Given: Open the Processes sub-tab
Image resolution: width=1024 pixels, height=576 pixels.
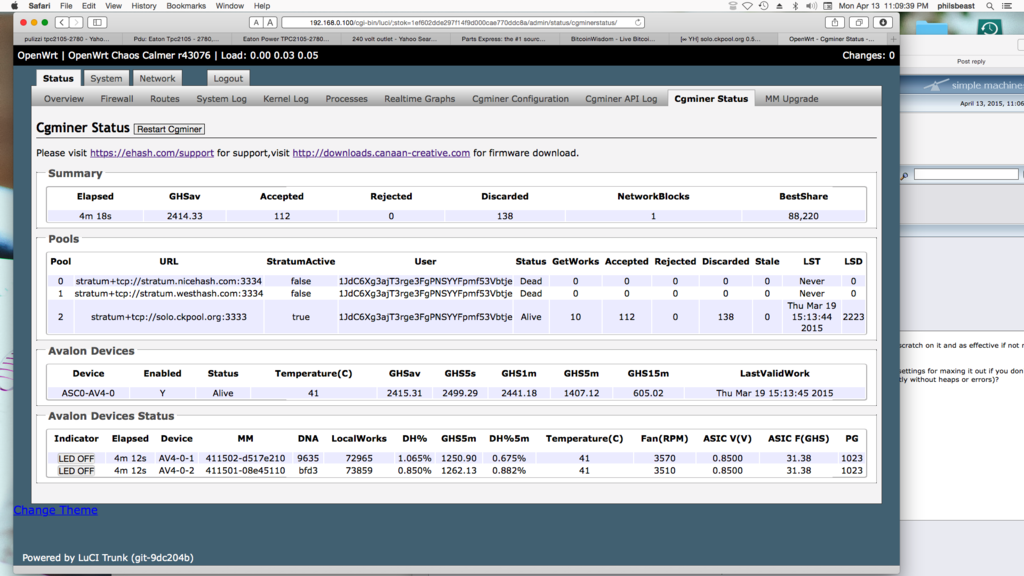Looking at the screenshot, I should [346, 99].
